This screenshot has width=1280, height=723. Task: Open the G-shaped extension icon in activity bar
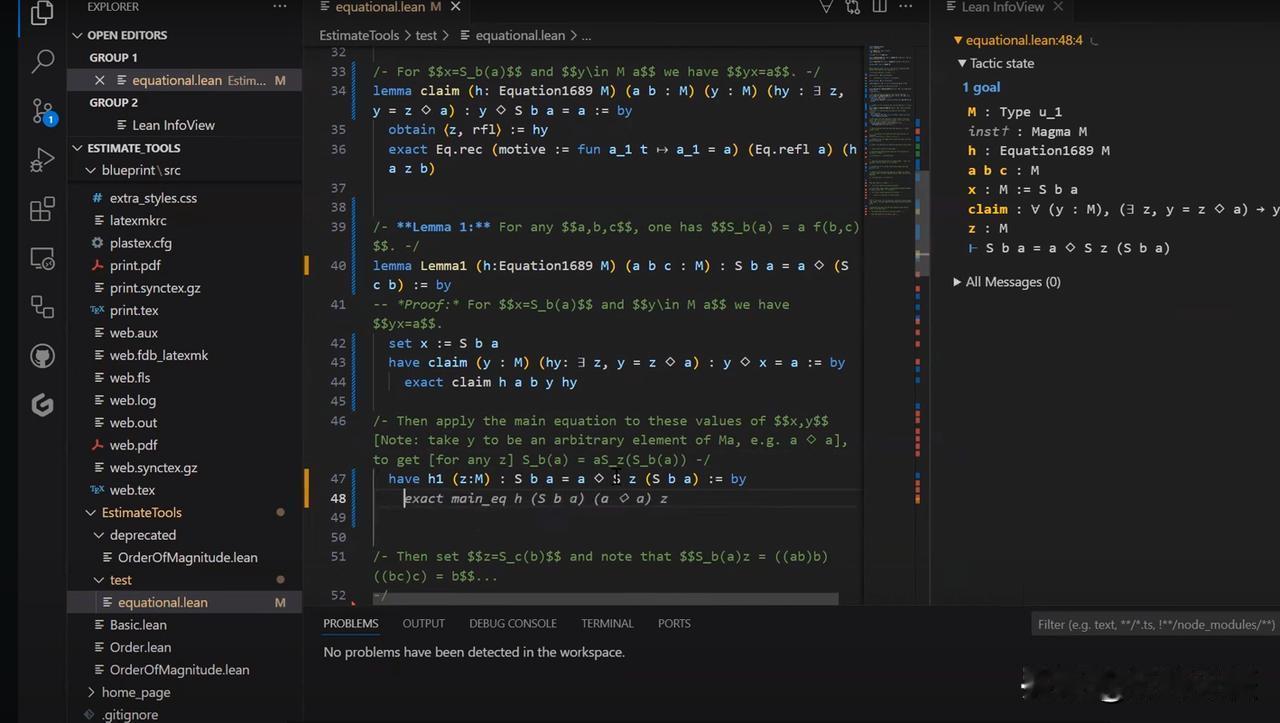click(42, 405)
